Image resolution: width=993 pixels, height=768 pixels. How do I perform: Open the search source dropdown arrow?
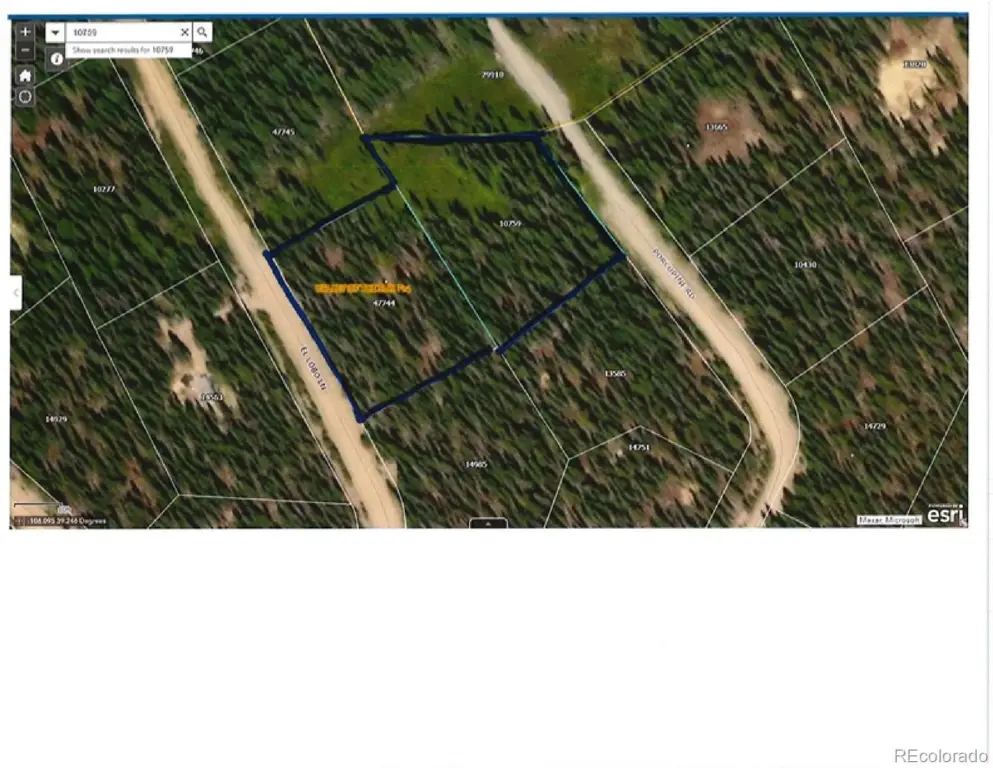55,32
